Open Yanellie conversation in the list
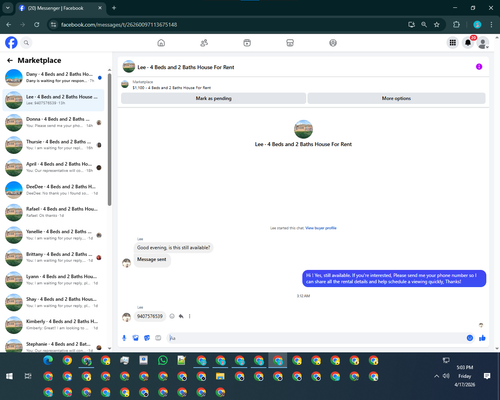This screenshot has width=500, height=400. [53, 235]
